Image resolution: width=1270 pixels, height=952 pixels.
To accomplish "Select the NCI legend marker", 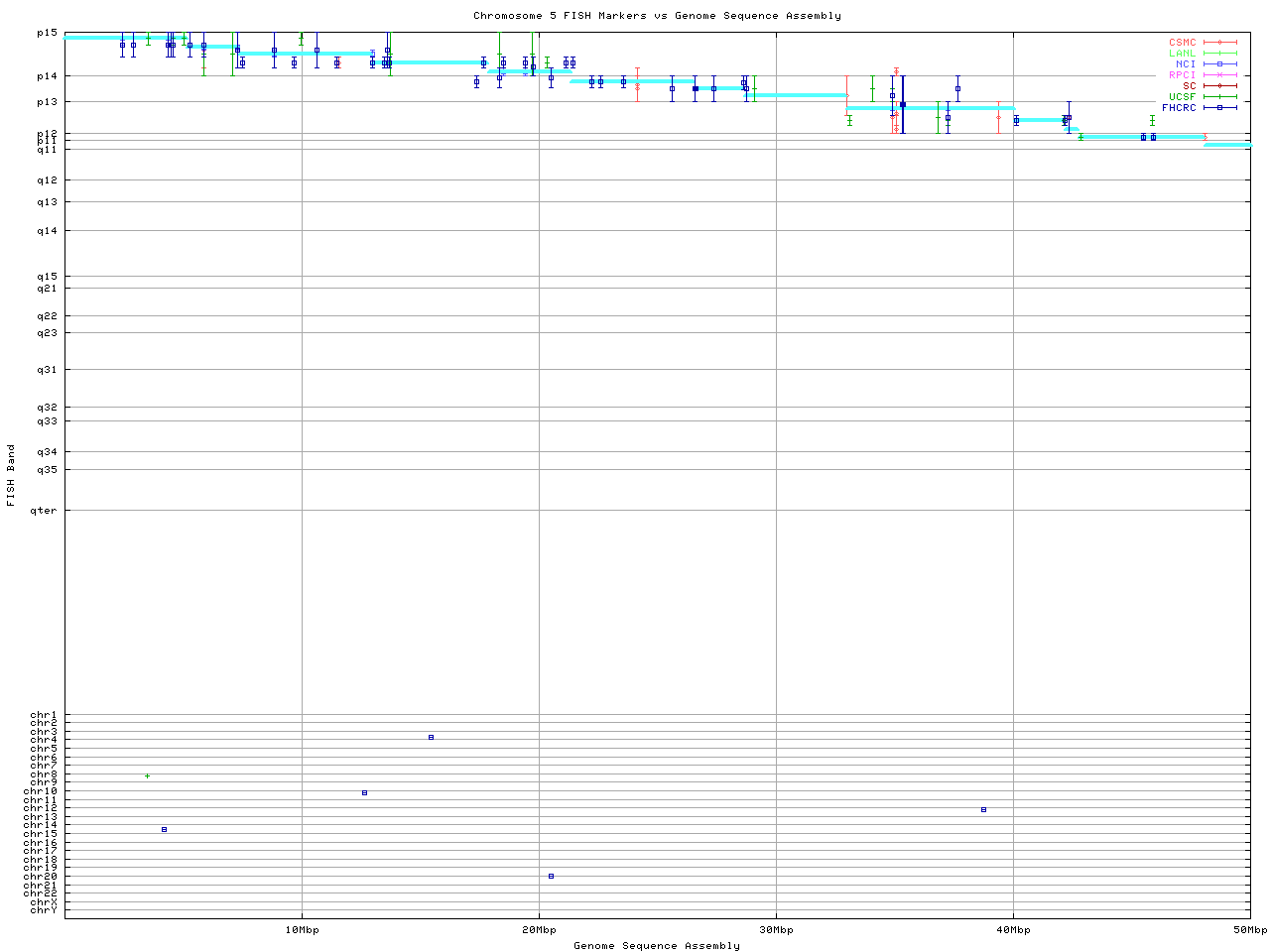I will click(1219, 64).
